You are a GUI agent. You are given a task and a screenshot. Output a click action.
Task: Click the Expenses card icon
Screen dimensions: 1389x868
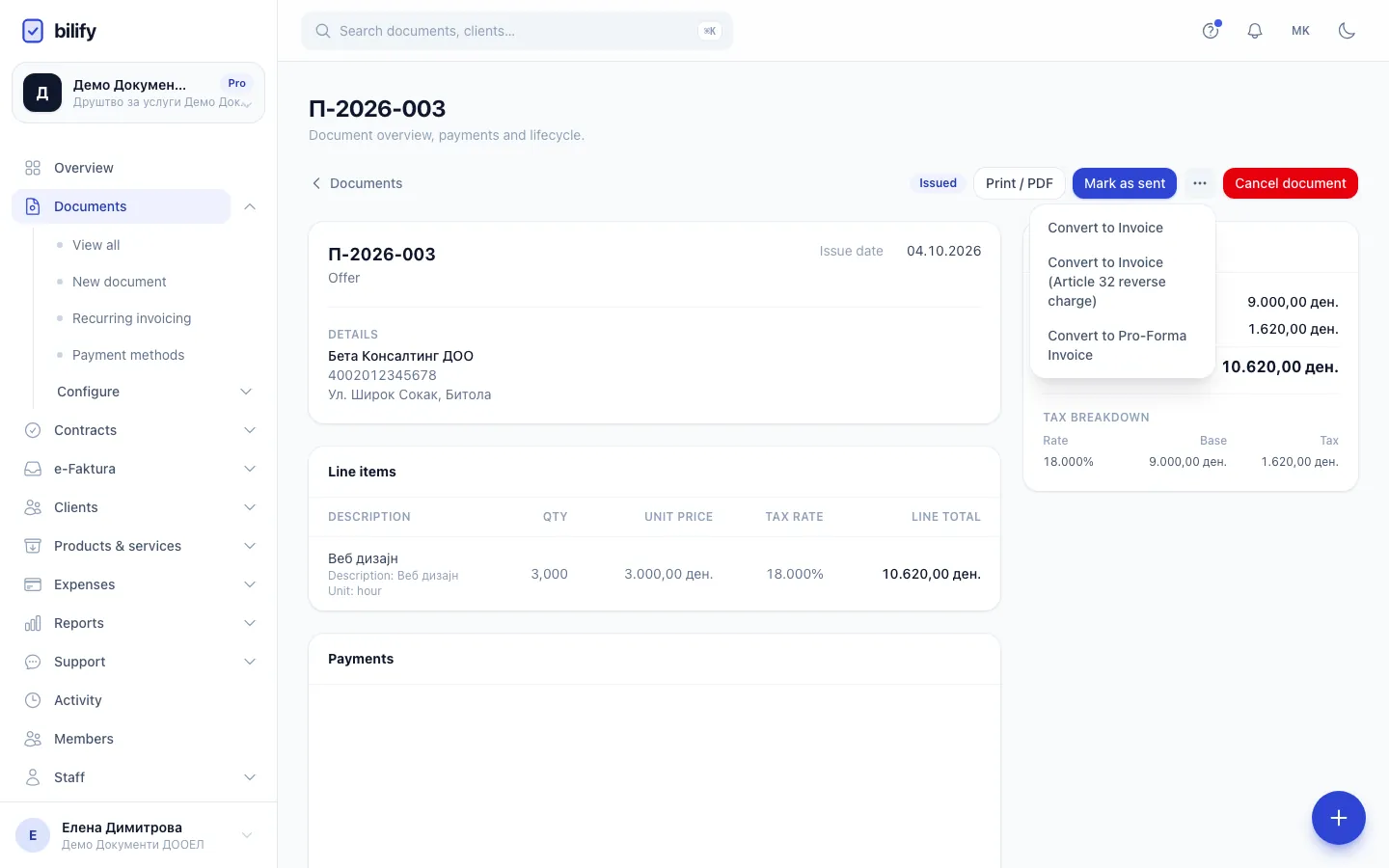33,584
